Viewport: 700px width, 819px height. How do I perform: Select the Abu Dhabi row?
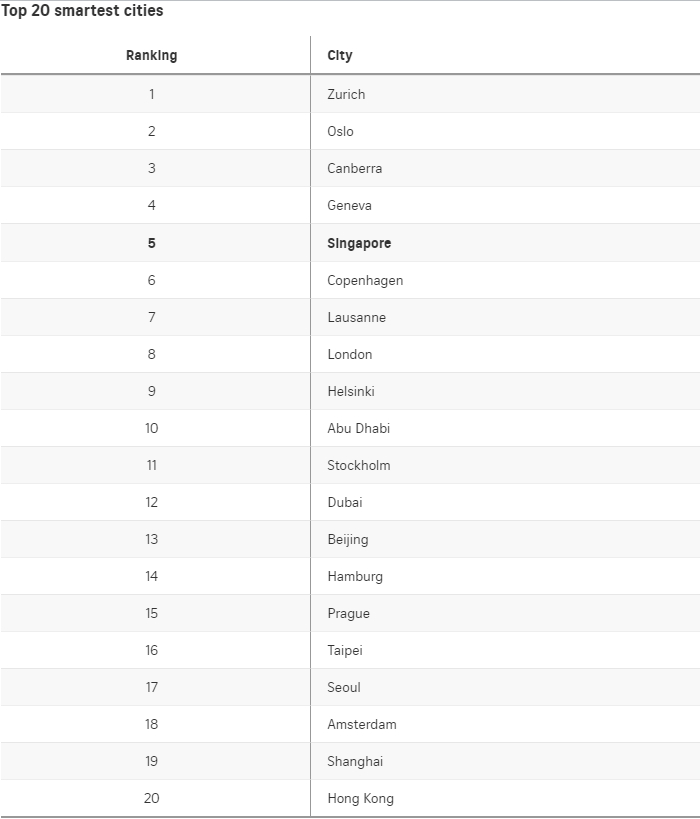pos(350,428)
